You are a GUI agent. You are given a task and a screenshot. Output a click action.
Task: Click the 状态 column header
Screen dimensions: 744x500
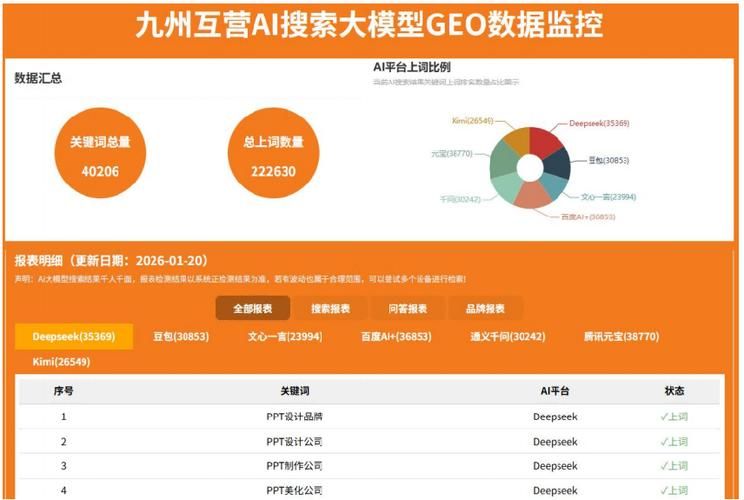point(674,391)
